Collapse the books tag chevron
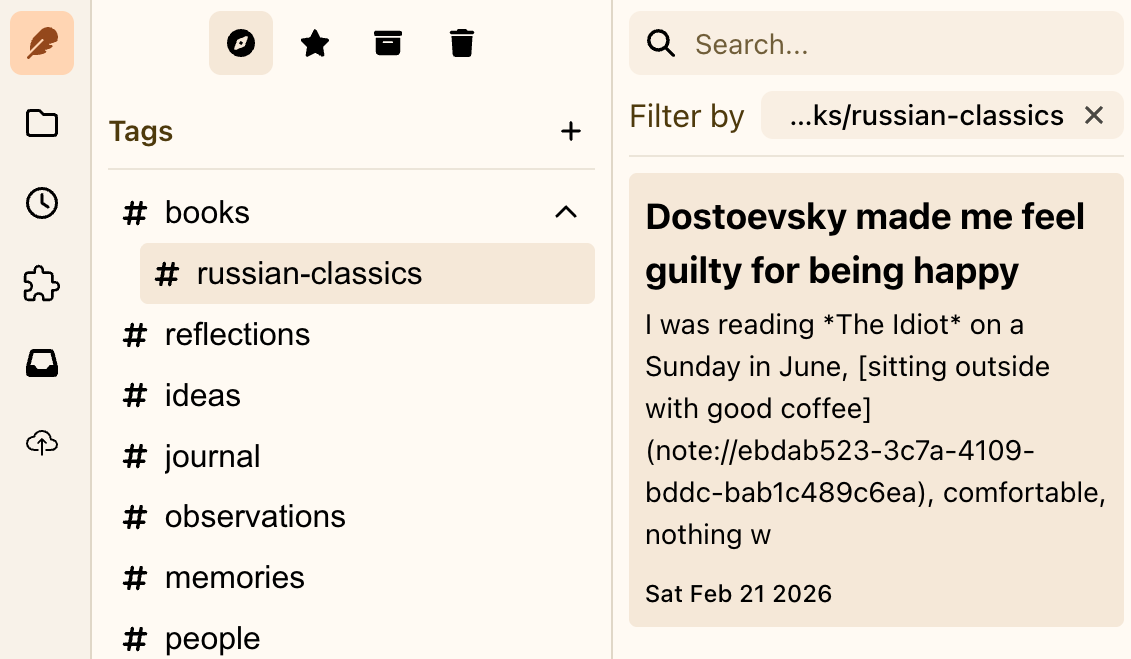Viewport: 1131px width, 659px height. [566, 212]
